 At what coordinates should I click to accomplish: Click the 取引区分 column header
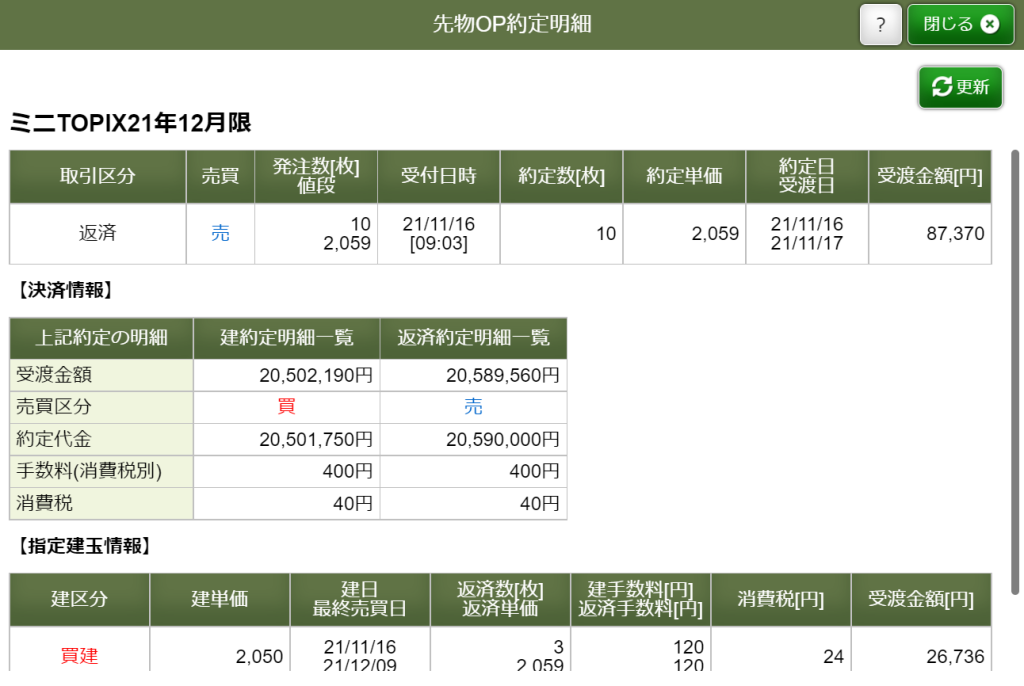pos(98,176)
